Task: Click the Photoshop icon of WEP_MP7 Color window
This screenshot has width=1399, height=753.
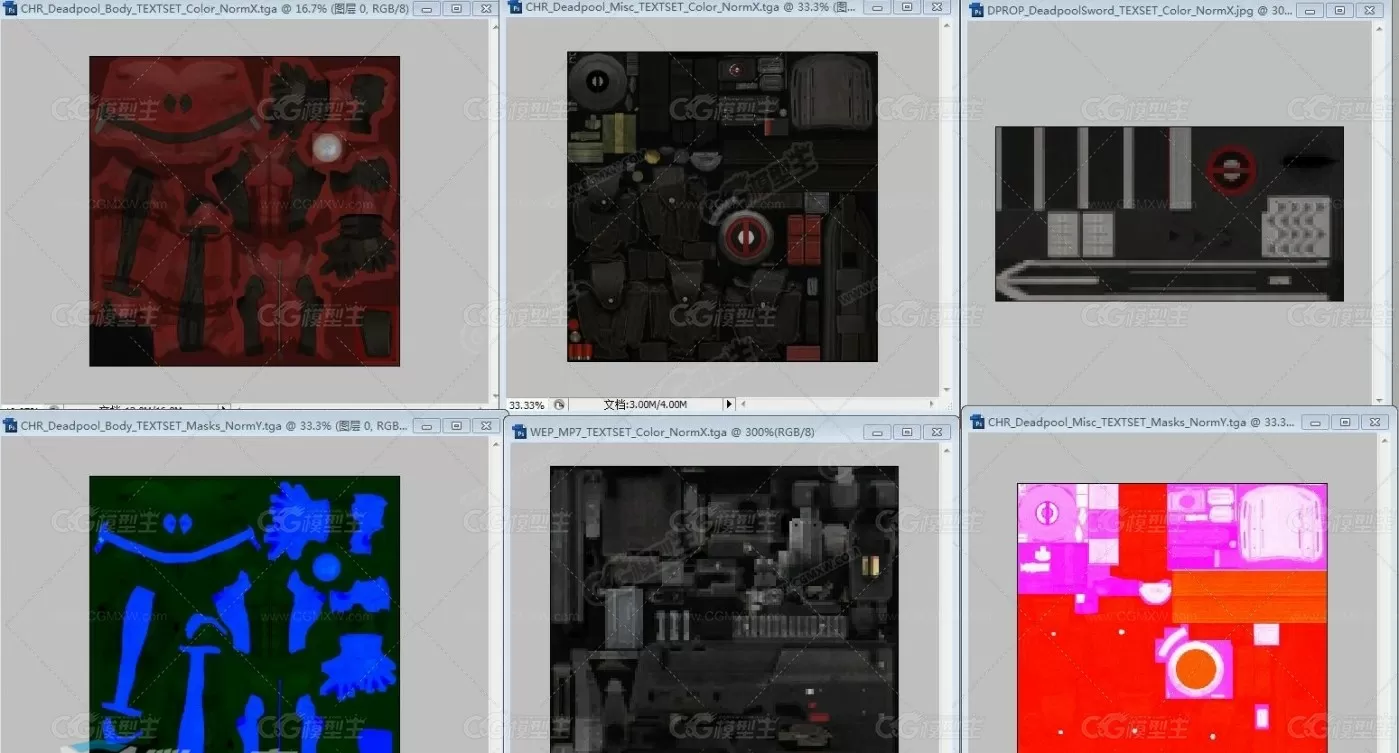Action: tap(519, 432)
